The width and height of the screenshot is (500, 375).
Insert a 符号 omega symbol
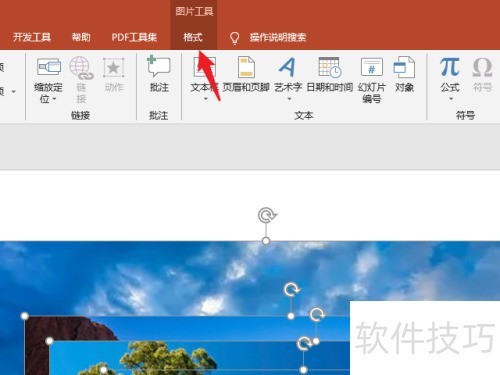482,74
